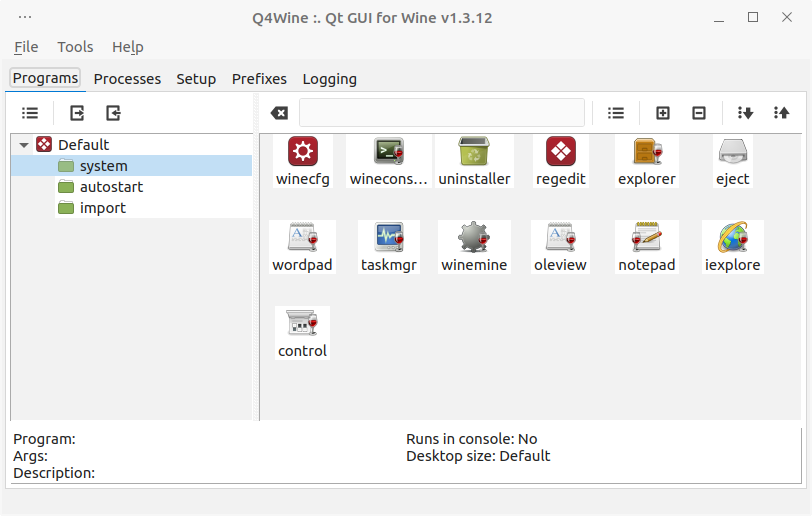Open the Prefixes tab

coord(259,79)
